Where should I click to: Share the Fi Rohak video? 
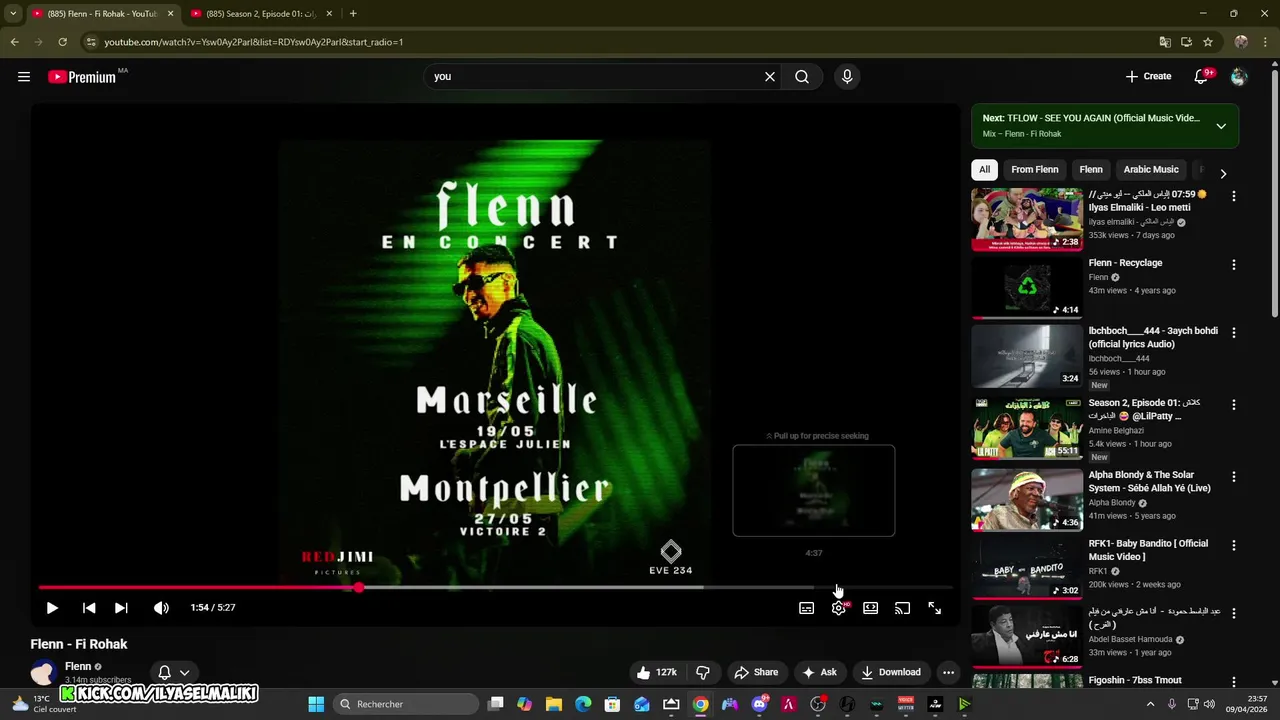pos(756,673)
